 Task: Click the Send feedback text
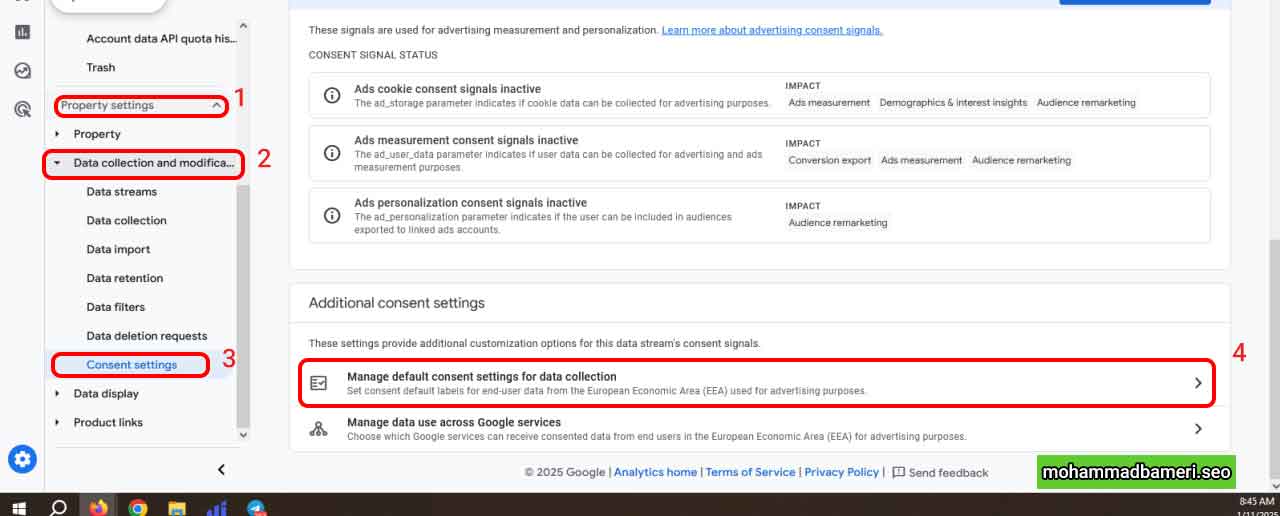click(948, 473)
